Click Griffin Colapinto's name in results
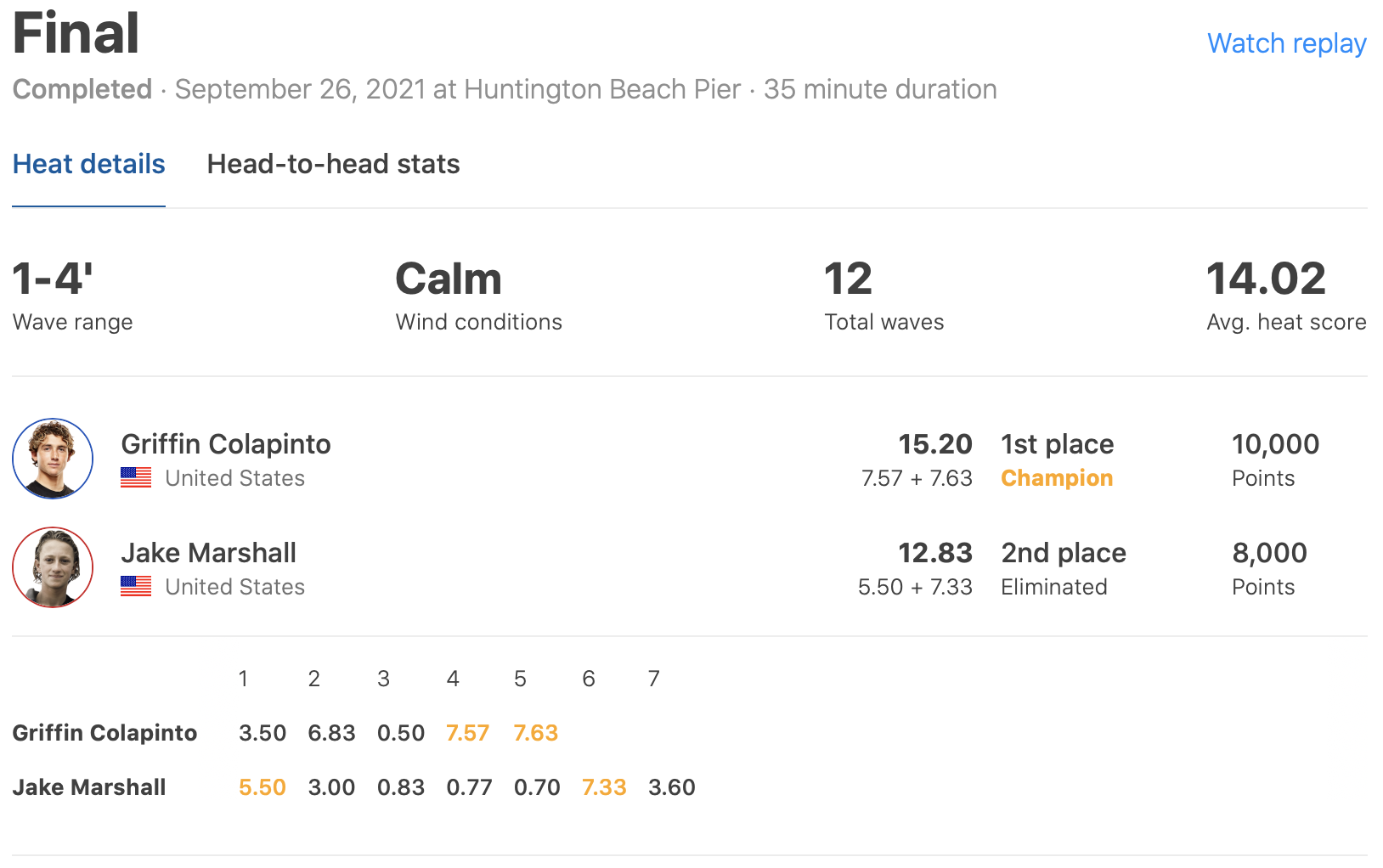 click(226, 444)
